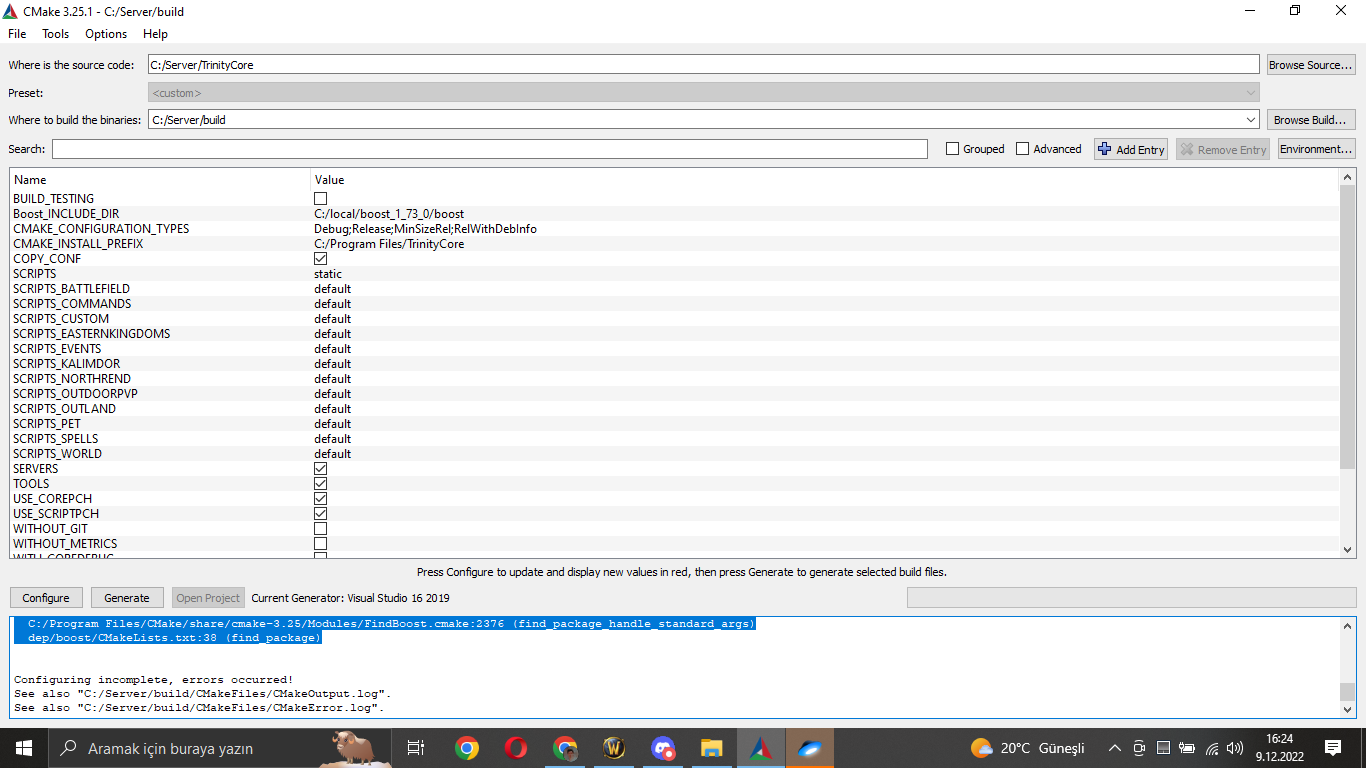This screenshot has height=768, width=1366.
Task: Open the Help menu
Action: coord(155,34)
